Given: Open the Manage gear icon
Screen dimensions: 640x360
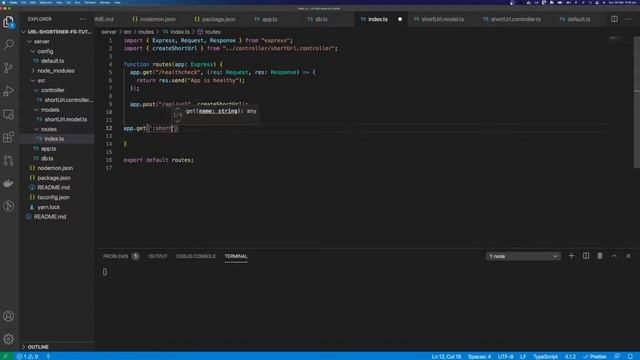Looking at the screenshot, I should (9, 339).
